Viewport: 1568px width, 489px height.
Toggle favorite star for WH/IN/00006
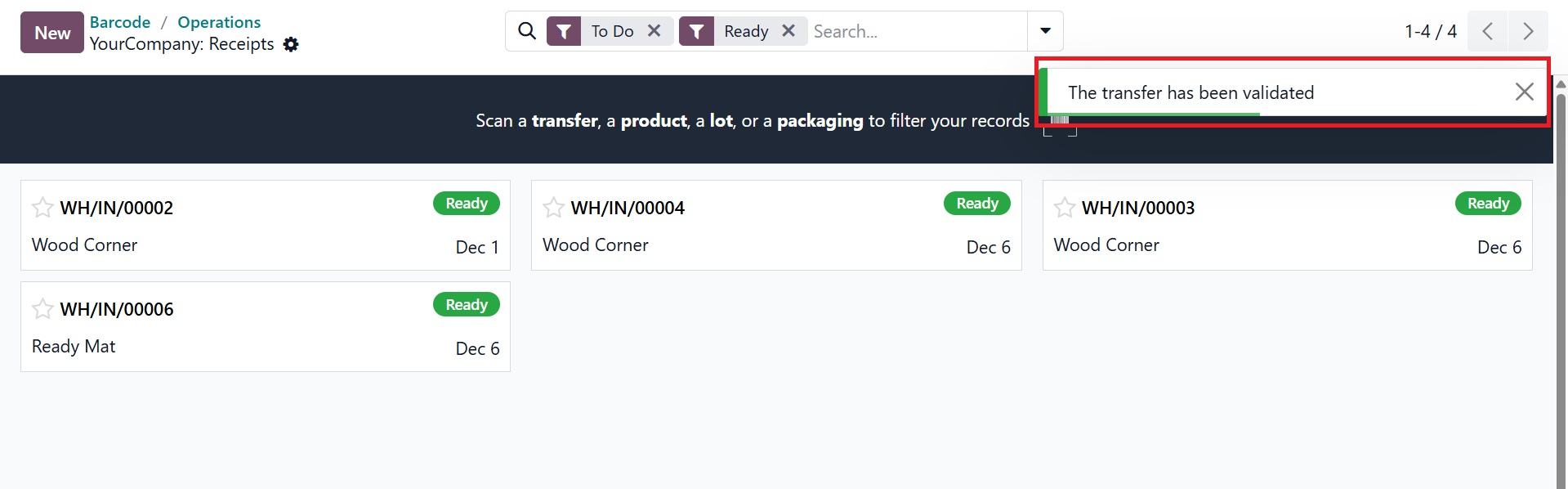(x=42, y=309)
